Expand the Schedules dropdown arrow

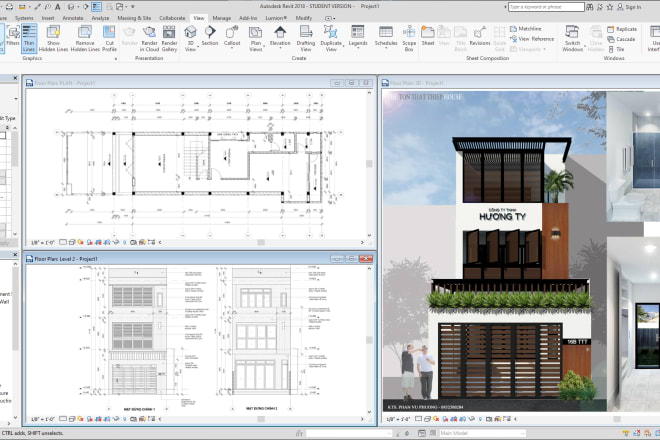[x=386, y=48]
